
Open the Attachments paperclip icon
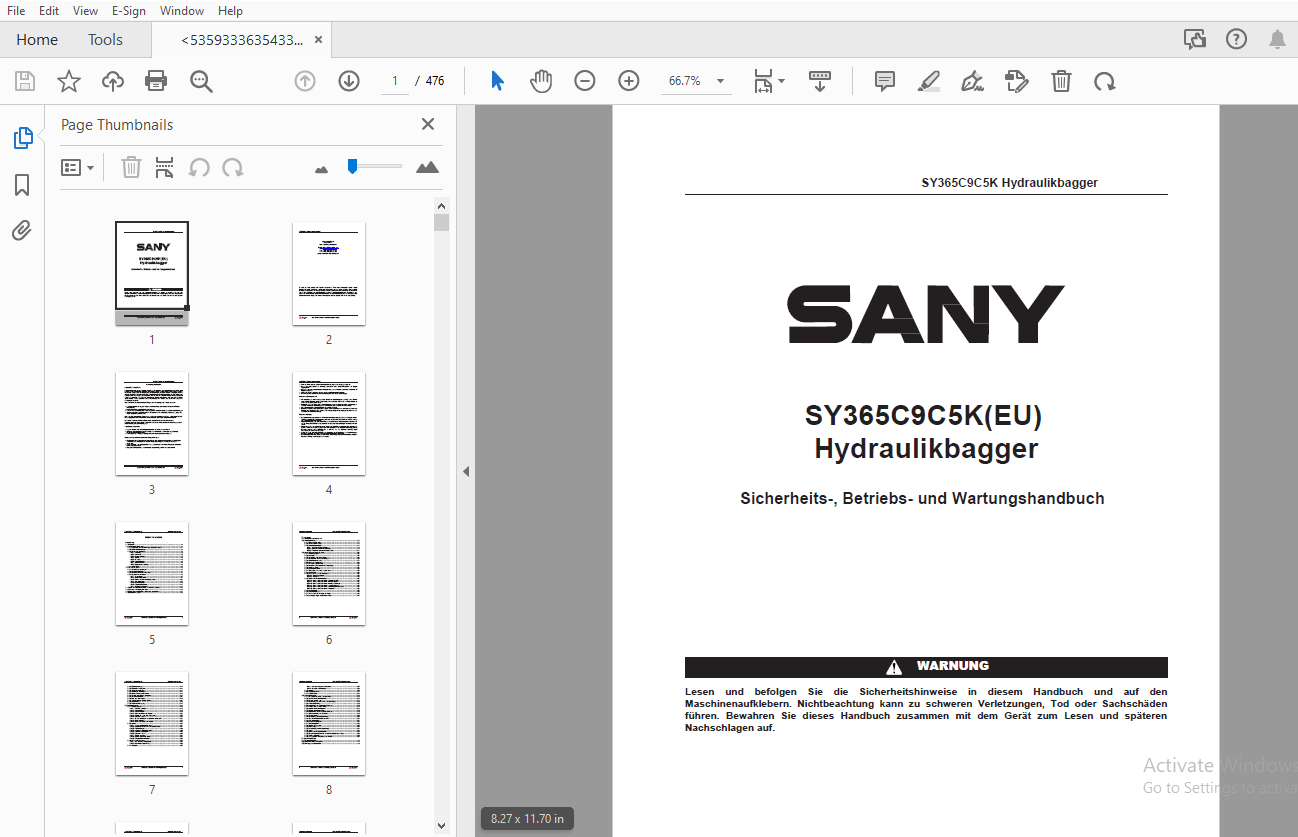point(22,231)
